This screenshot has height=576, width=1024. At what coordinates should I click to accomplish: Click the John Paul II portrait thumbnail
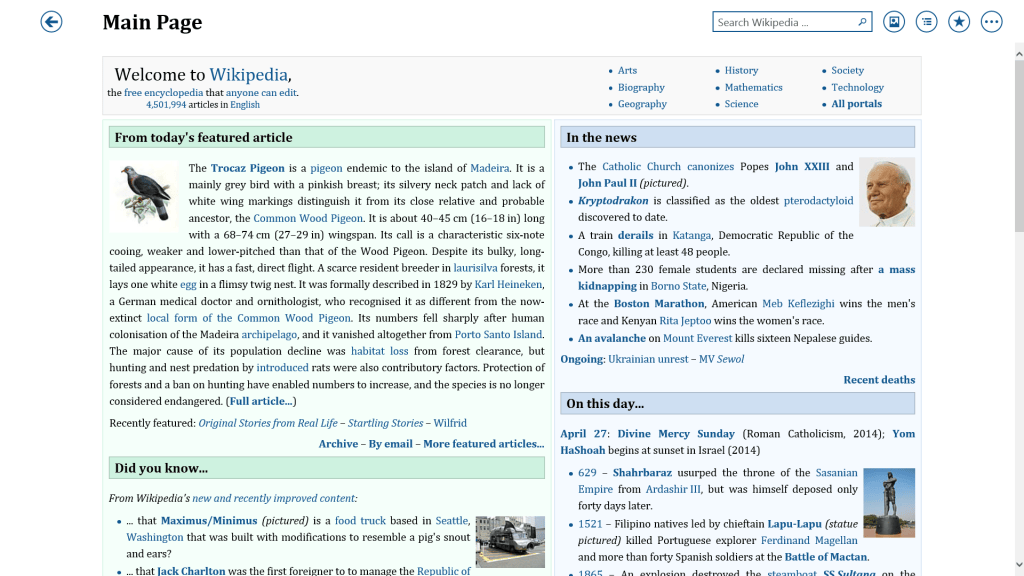pos(887,192)
